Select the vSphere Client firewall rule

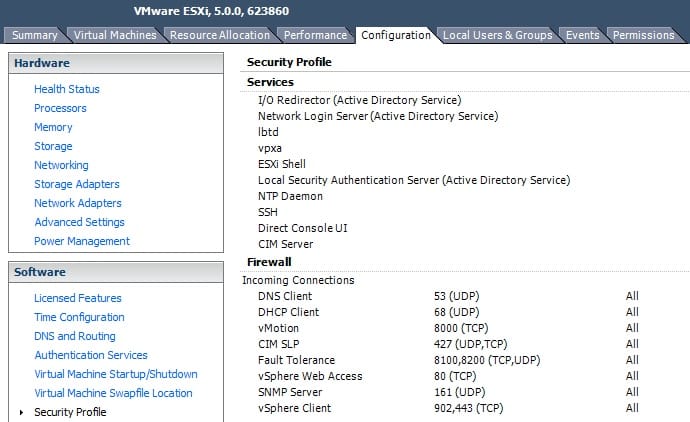[294, 408]
